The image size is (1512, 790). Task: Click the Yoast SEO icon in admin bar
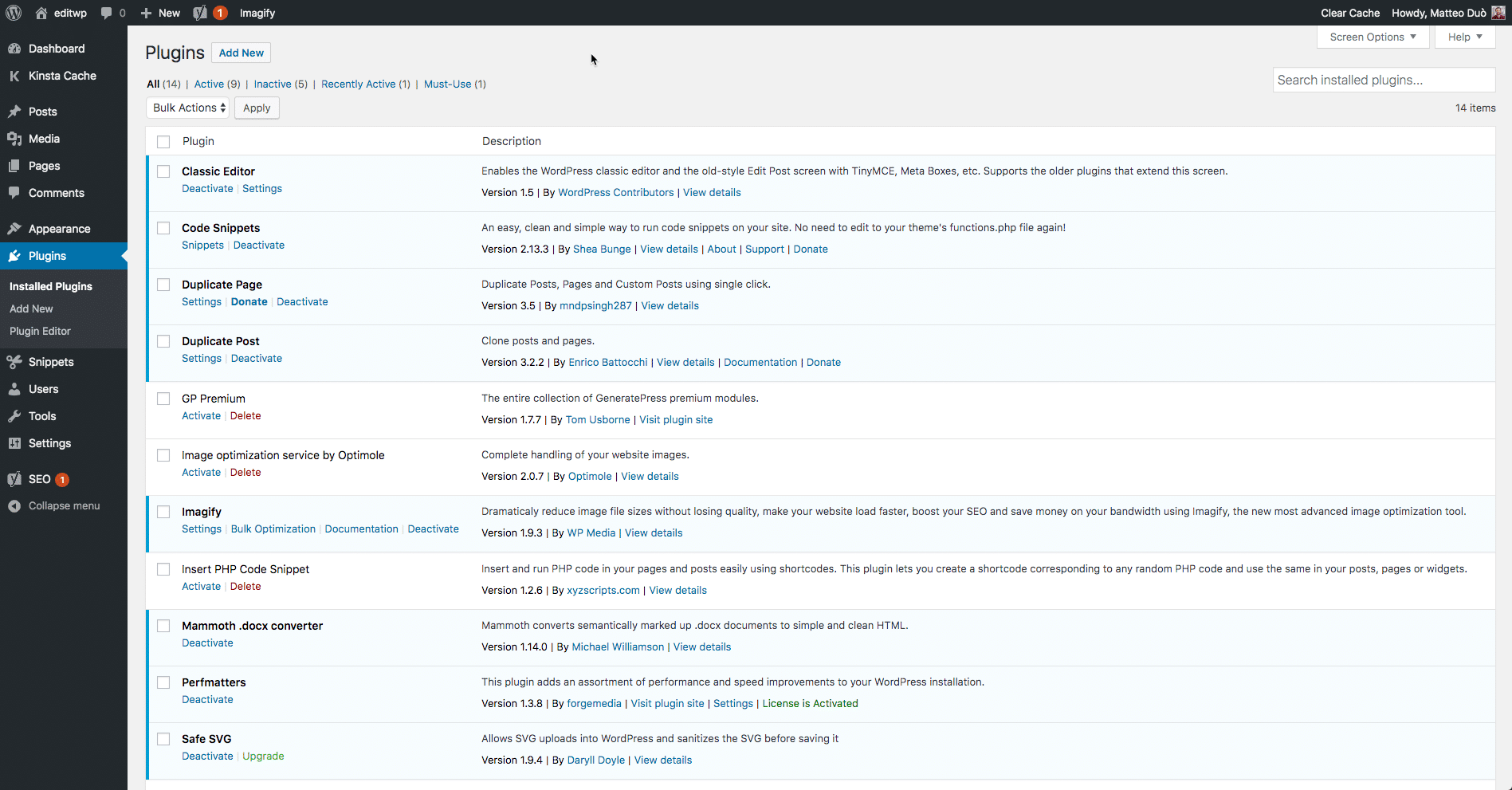[x=199, y=13]
